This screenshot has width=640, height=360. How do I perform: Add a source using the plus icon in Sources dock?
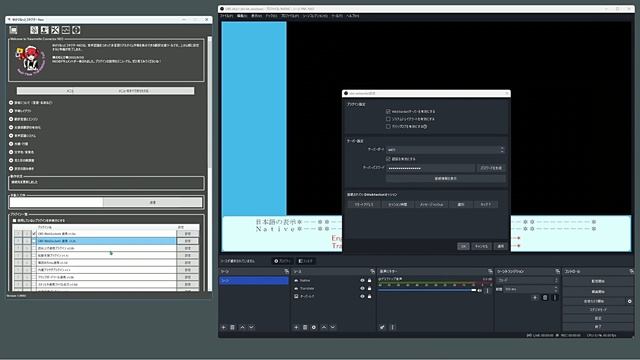point(296,327)
